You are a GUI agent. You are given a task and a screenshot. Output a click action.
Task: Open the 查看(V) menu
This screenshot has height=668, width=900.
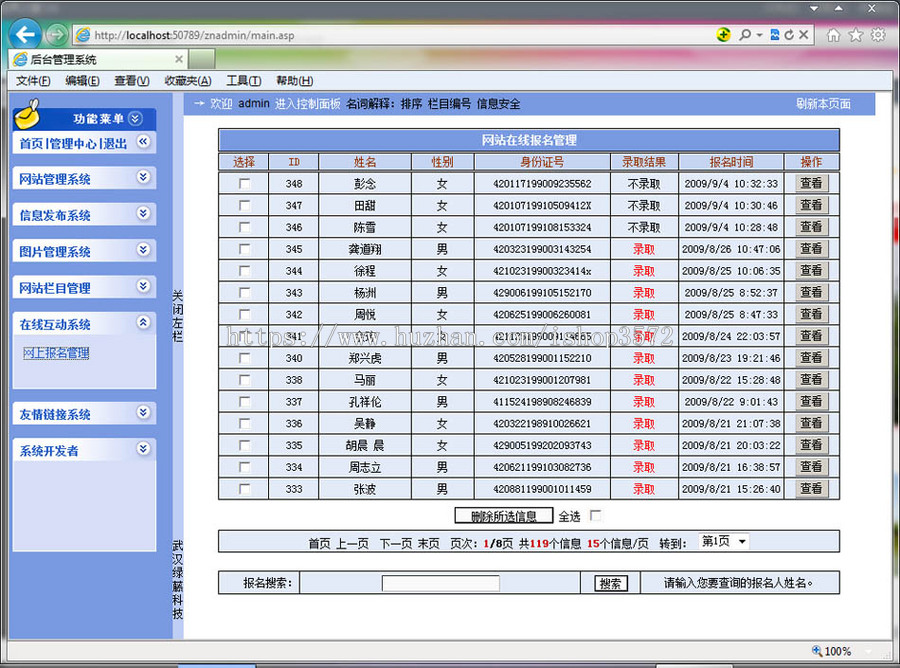click(x=132, y=81)
